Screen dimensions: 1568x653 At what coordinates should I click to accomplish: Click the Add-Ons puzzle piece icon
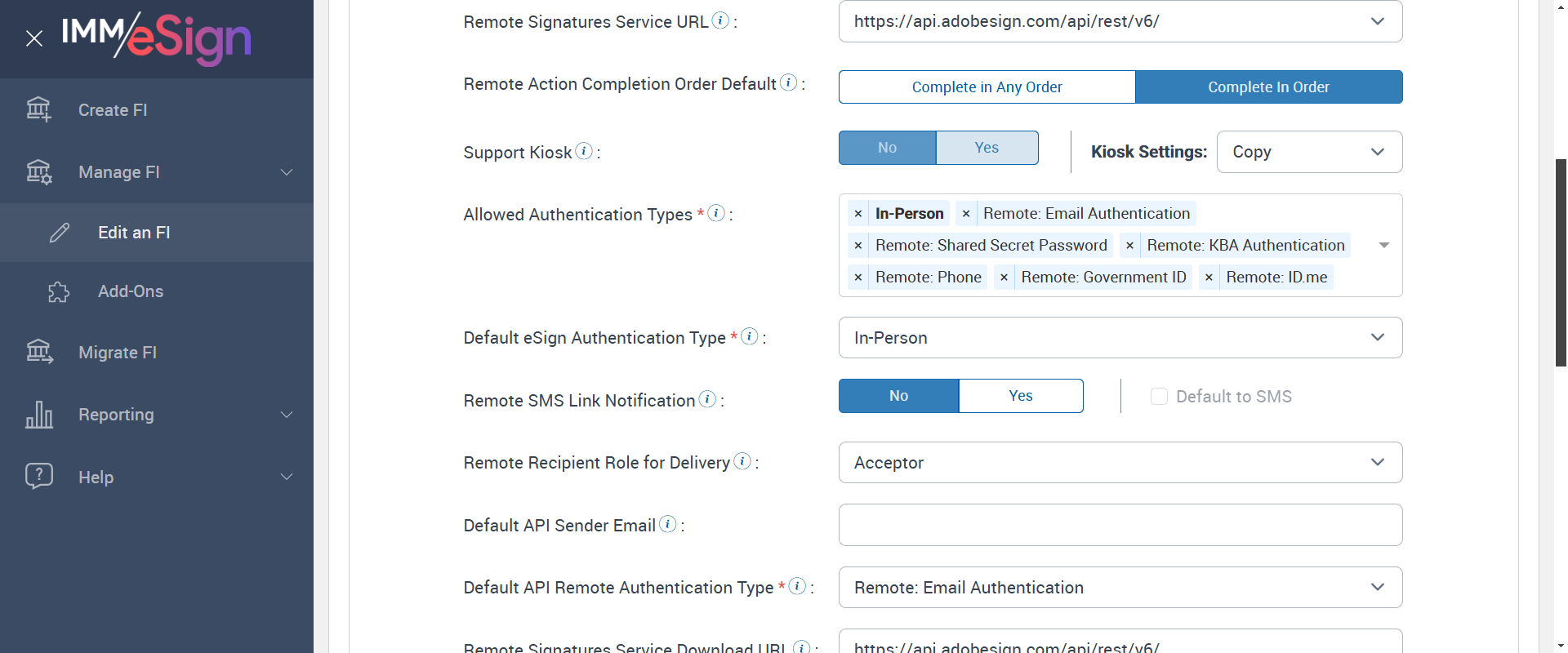tap(59, 292)
